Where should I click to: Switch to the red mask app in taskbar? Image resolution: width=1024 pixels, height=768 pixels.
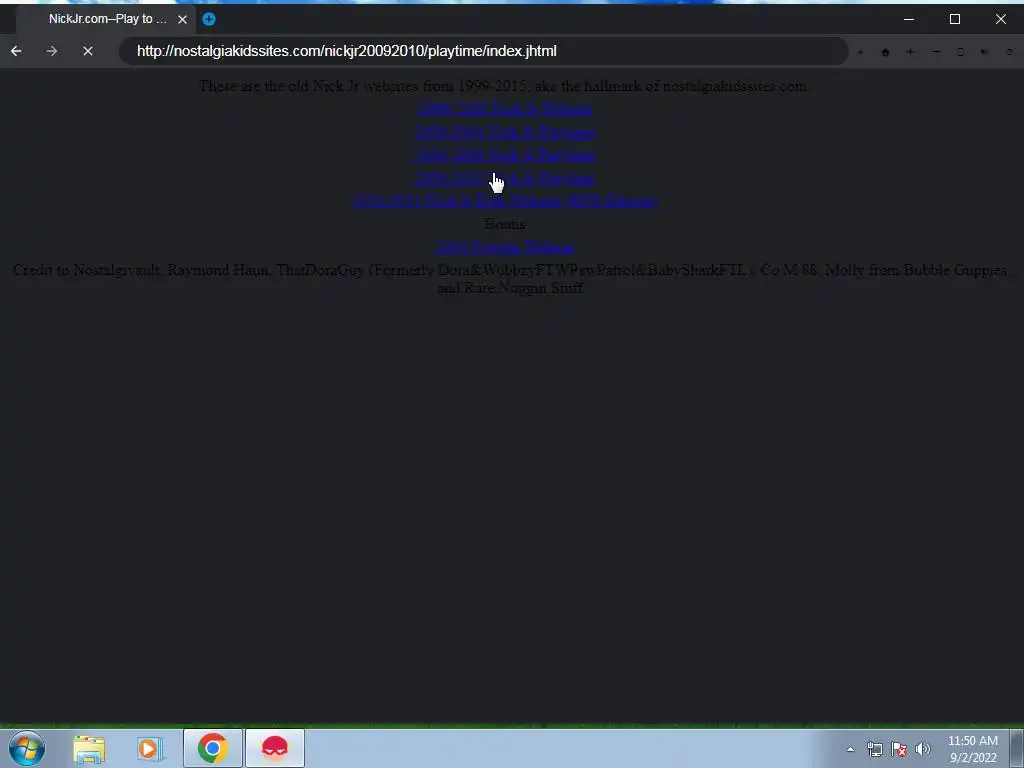tap(275, 748)
